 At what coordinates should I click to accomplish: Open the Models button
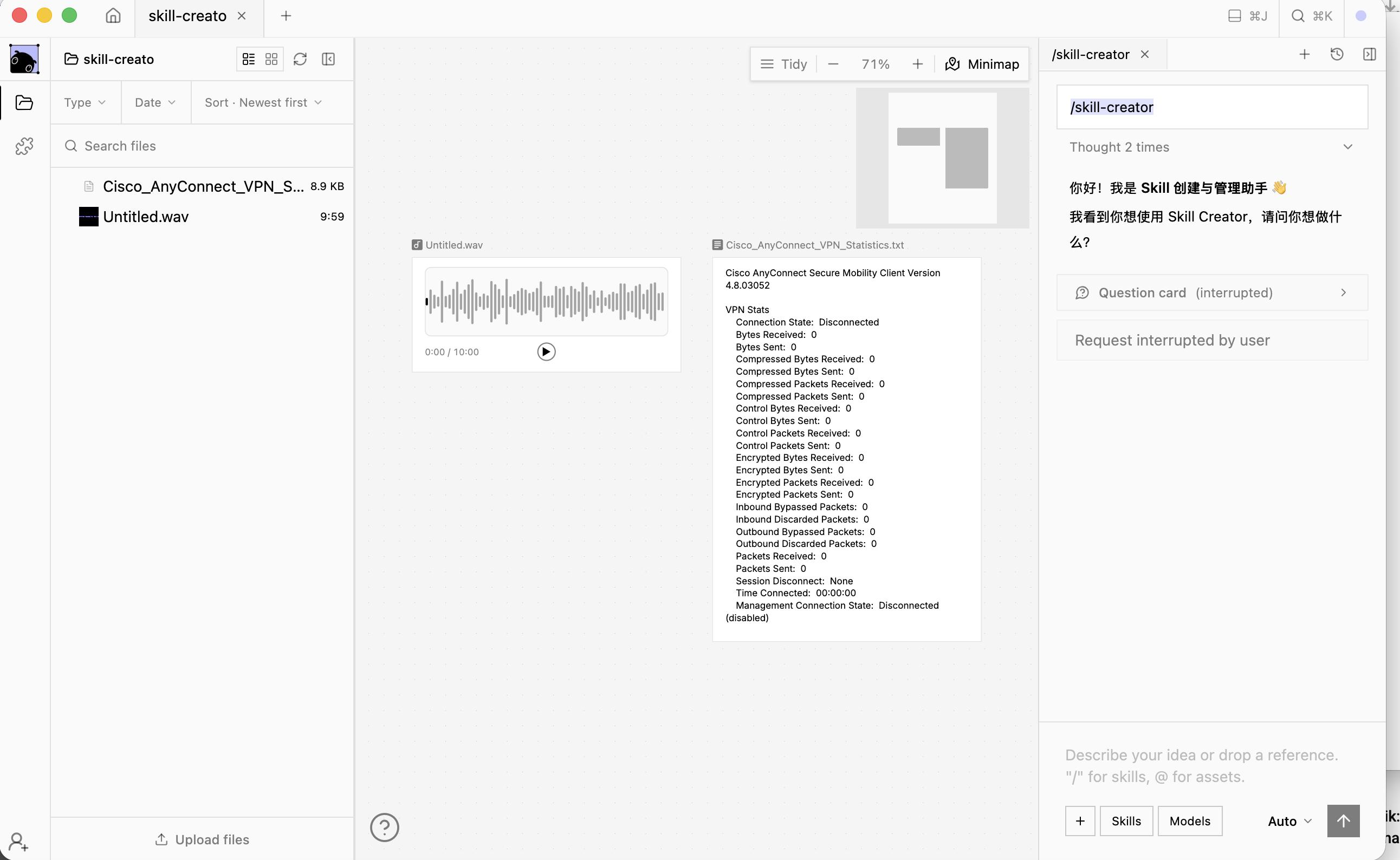[1190, 822]
